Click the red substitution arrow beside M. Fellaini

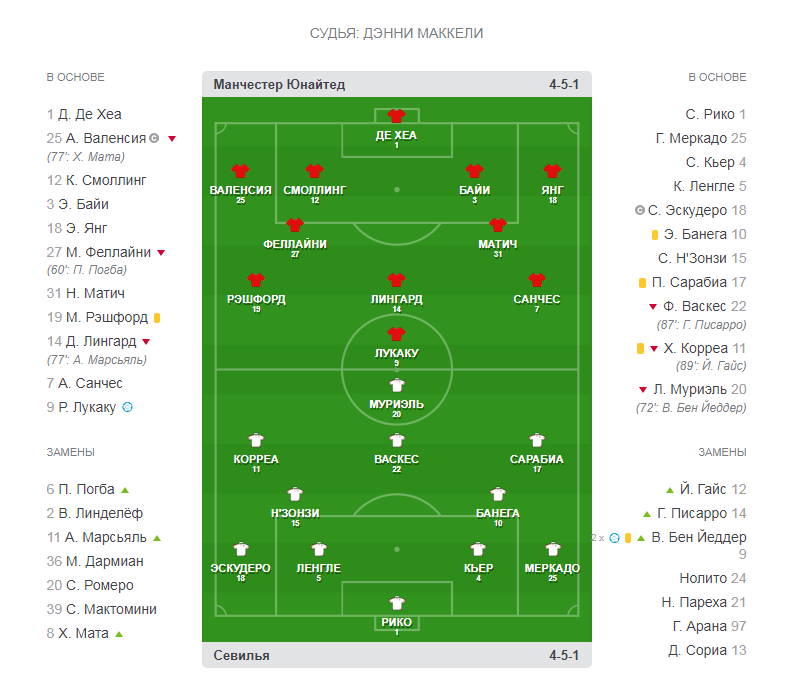tap(161, 253)
